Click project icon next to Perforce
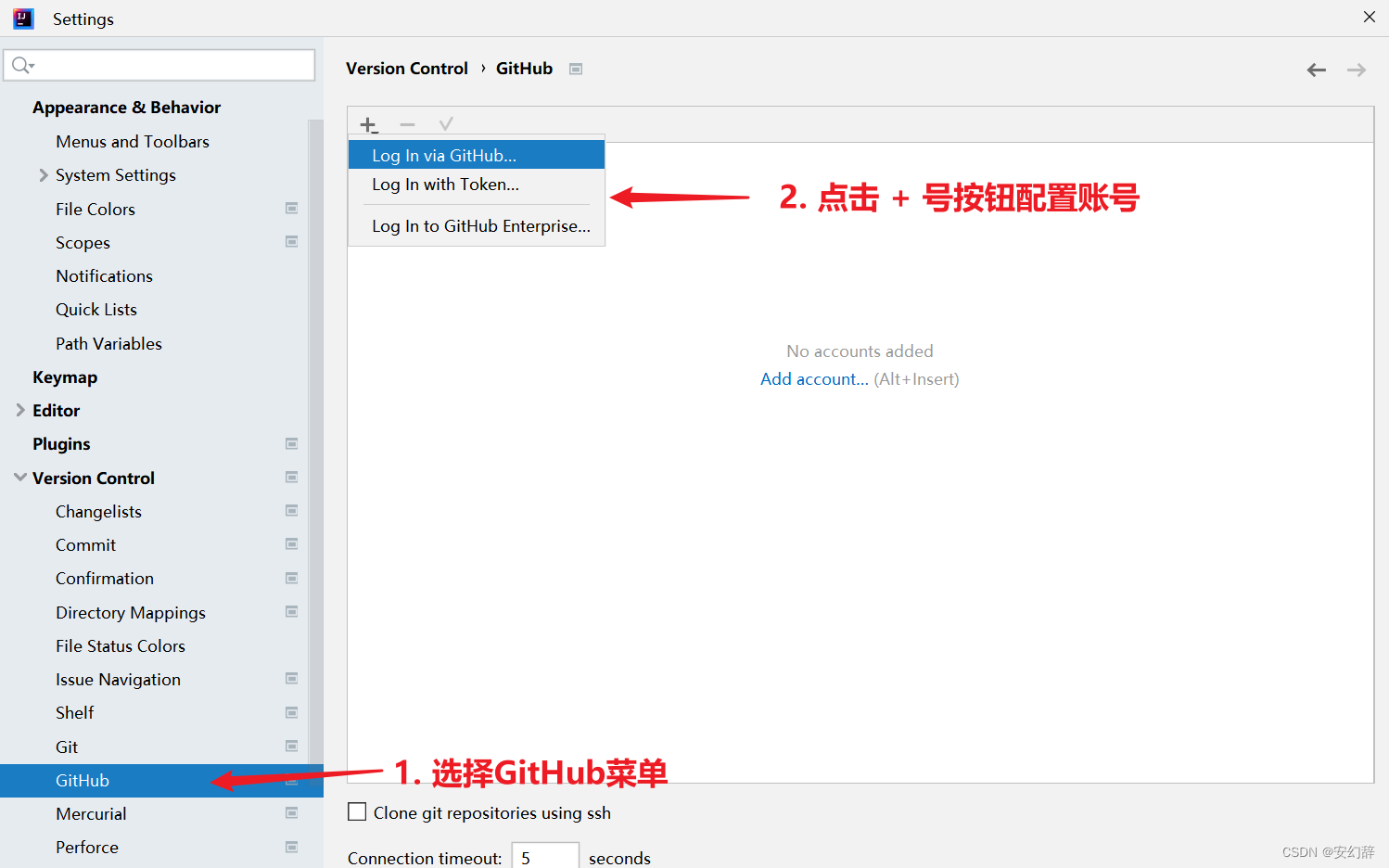 click(x=291, y=848)
